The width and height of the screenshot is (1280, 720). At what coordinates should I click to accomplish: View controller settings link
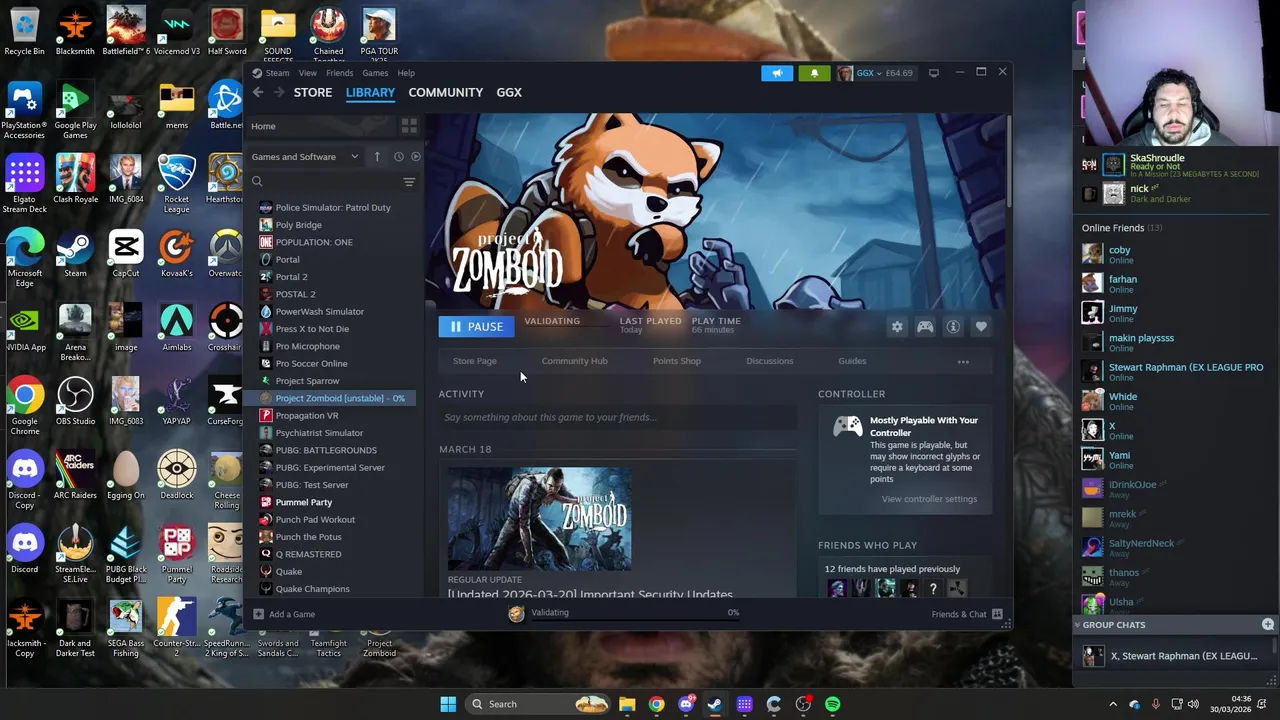pos(929,499)
